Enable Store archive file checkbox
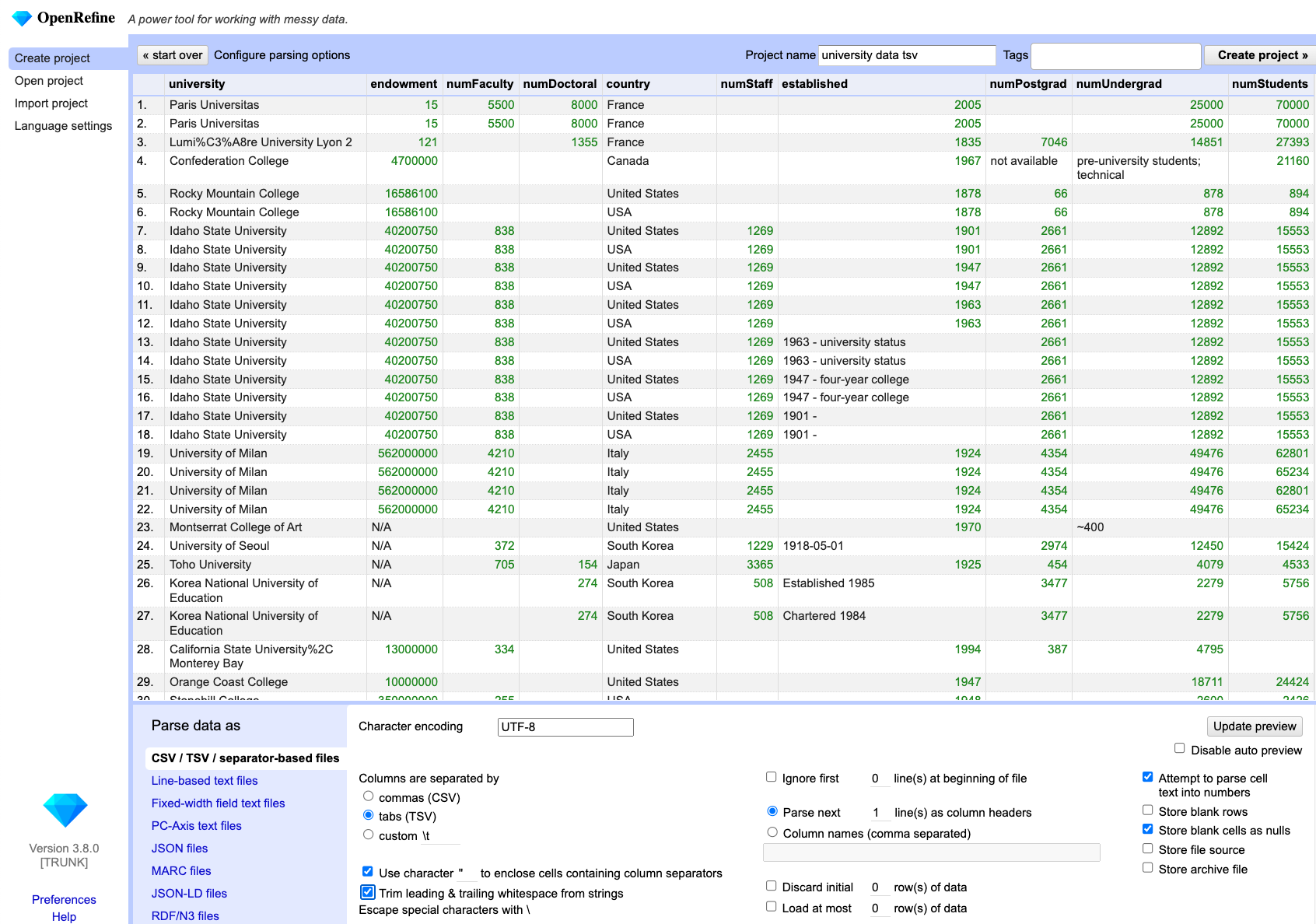 (x=1147, y=868)
